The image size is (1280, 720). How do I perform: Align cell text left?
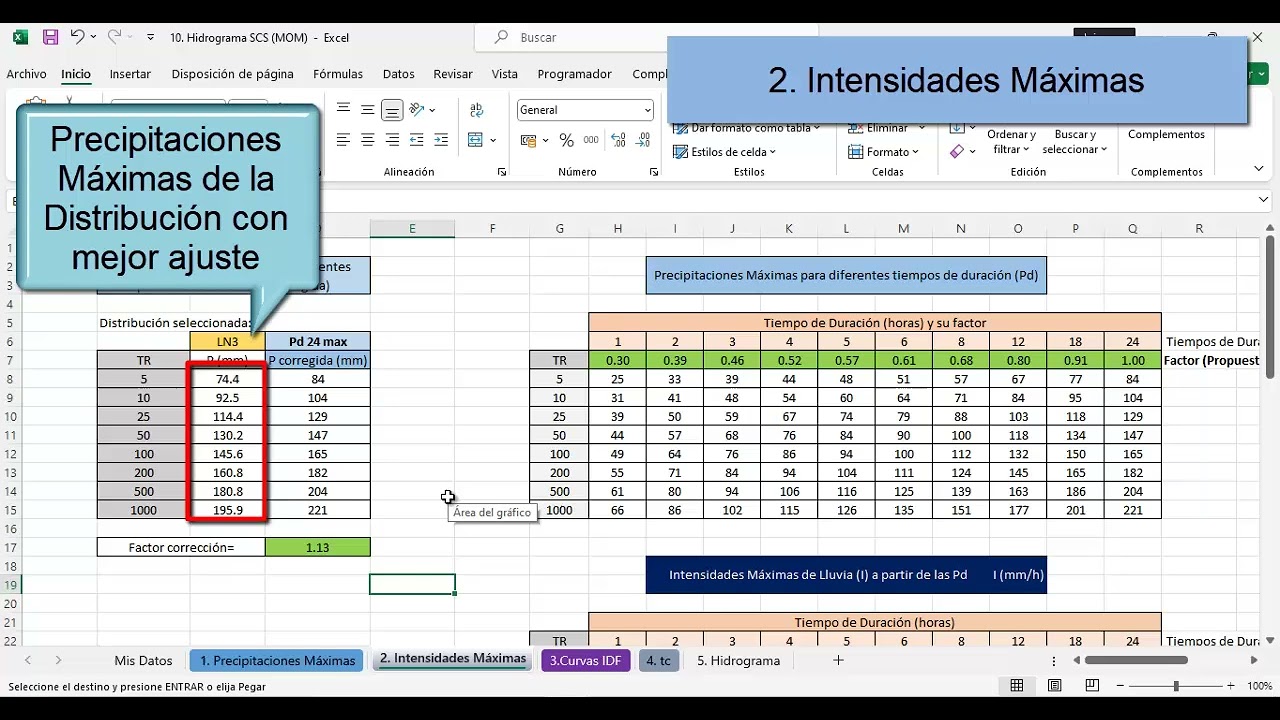343,140
